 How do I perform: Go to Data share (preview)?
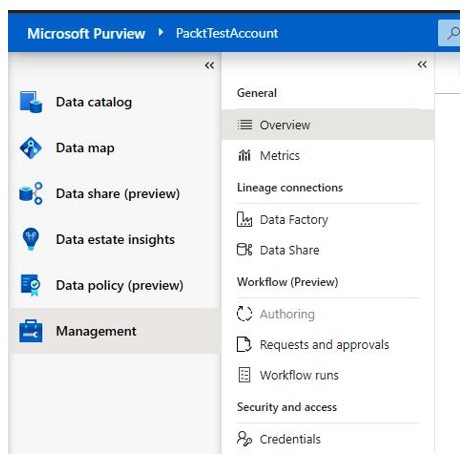pyautogui.click(x=114, y=193)
